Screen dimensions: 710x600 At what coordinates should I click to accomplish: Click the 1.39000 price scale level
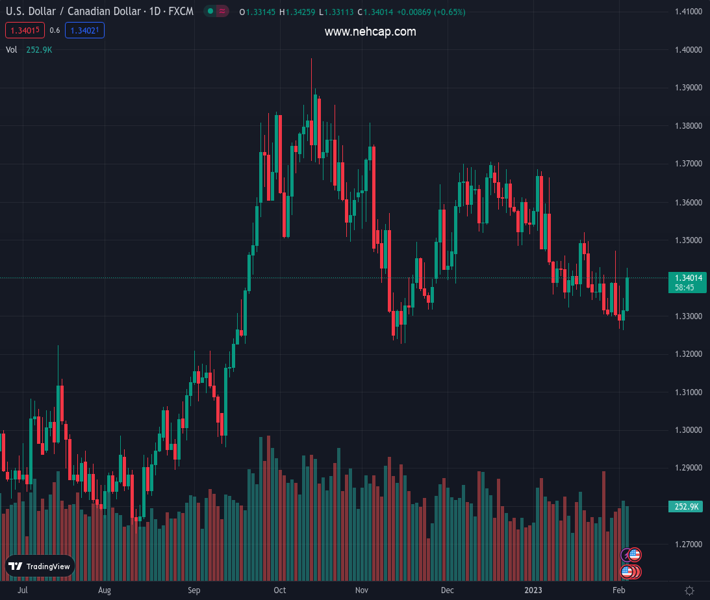tap(686, 88)
